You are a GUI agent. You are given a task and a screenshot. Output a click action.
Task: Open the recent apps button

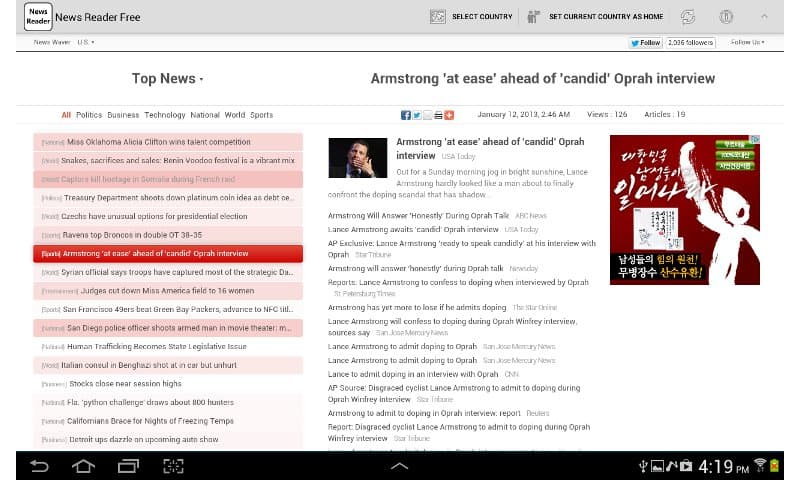click(x=128, y=466)
